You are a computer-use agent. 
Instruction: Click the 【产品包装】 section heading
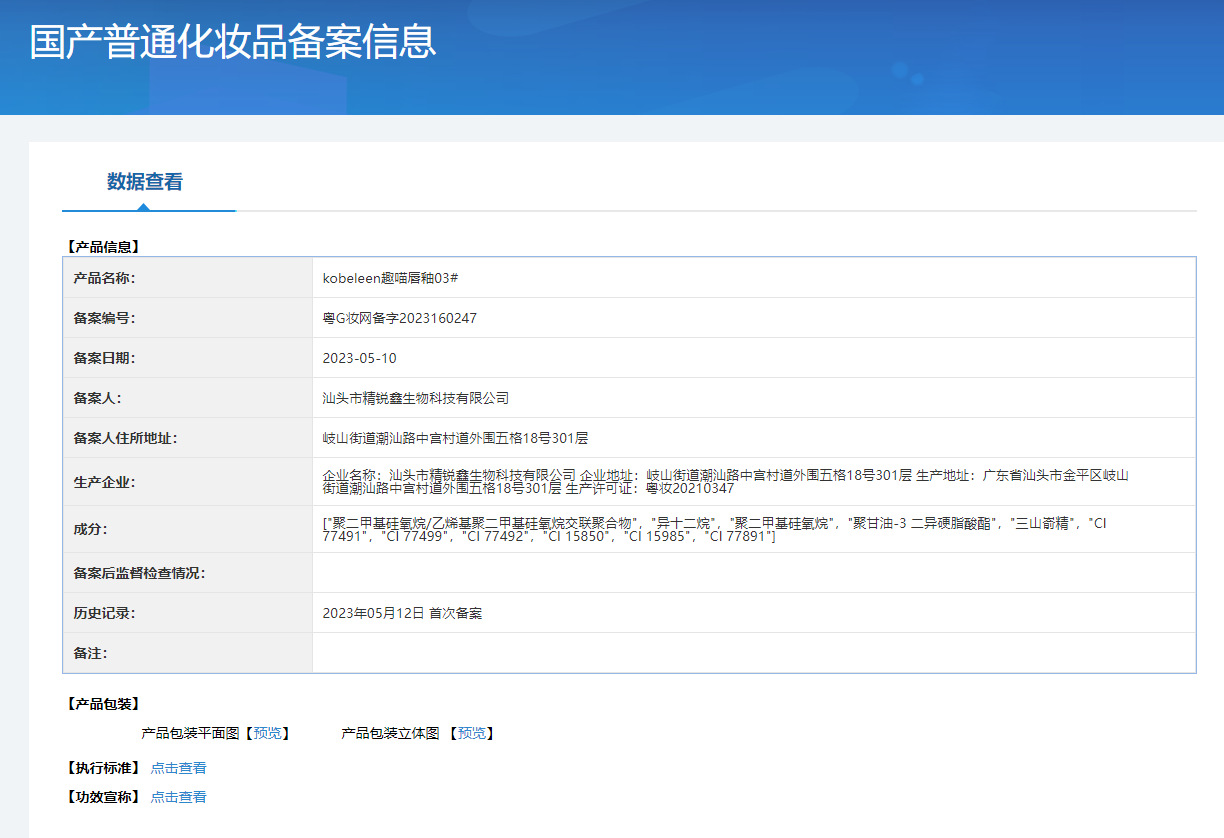[102, 704]
